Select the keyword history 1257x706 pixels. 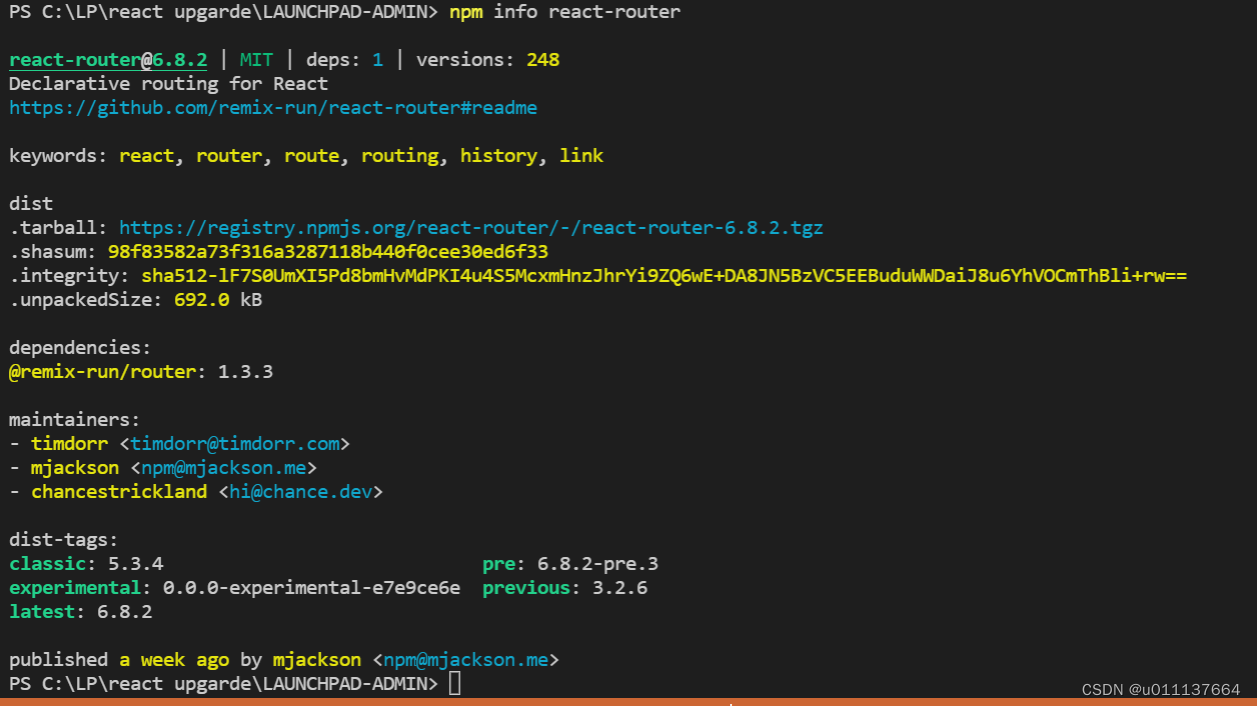tap(498, 155)
